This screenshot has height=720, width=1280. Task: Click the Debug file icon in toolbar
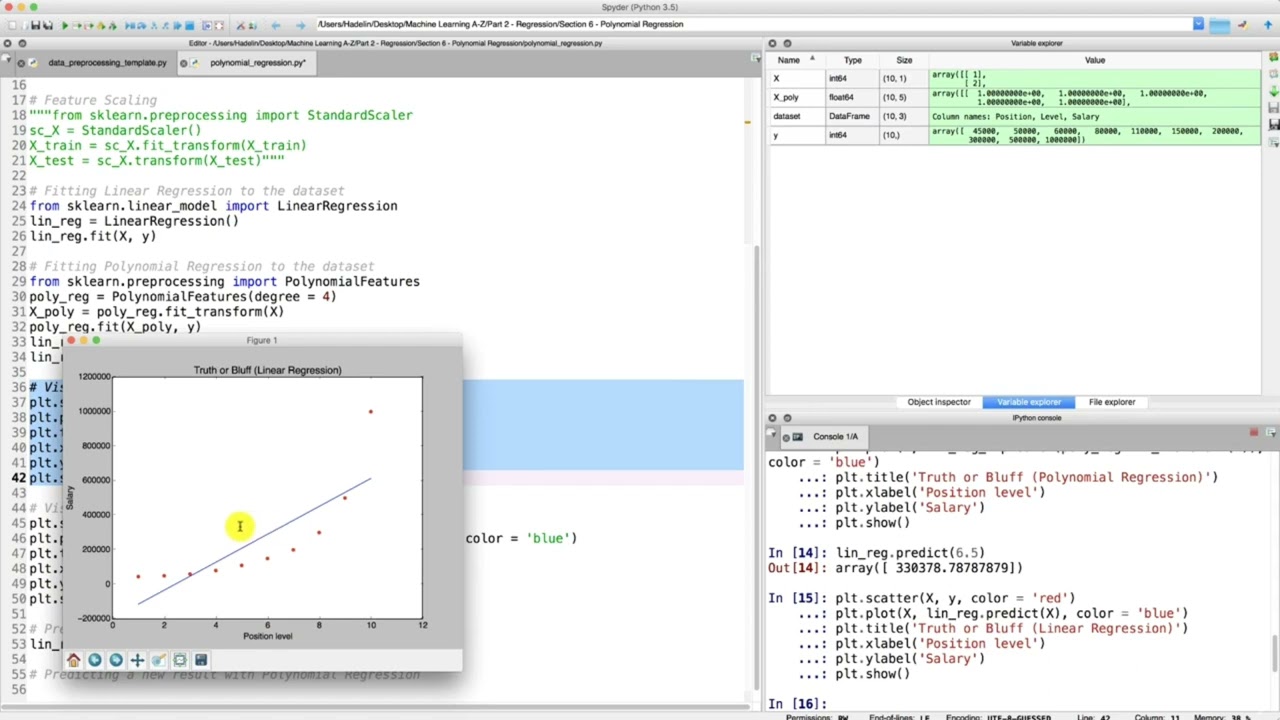pyautogui.click(x=130, y=25)
